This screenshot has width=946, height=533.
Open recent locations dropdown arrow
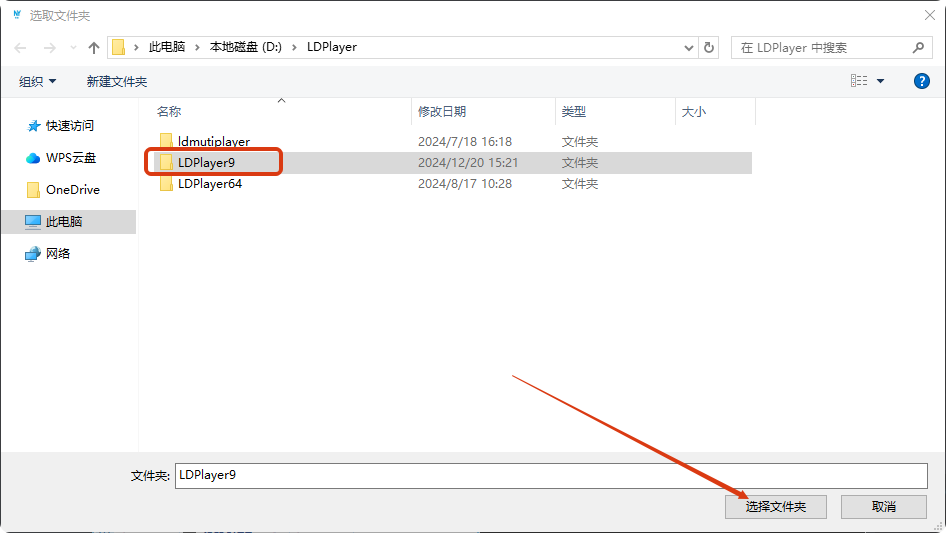[72, 47]
